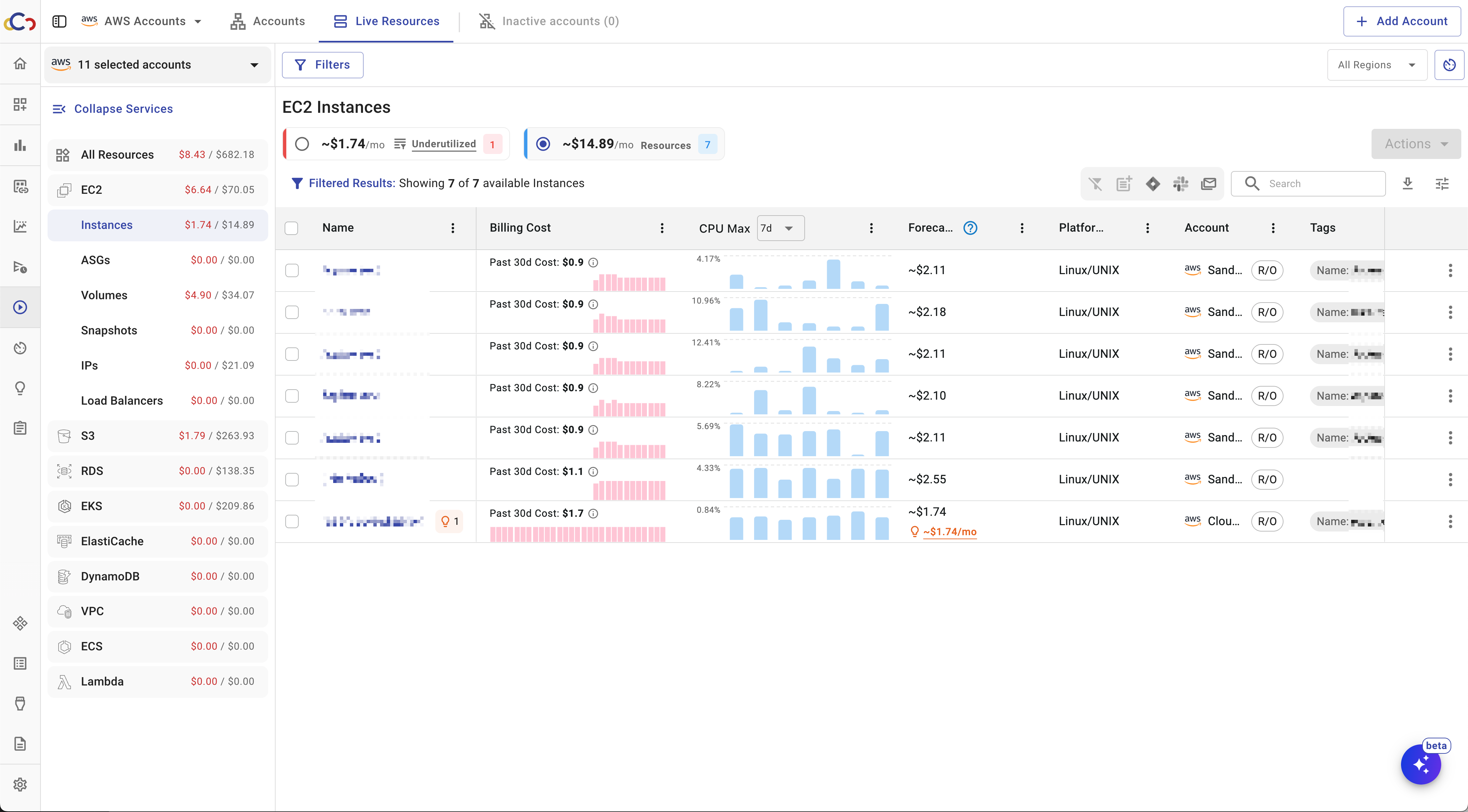
Task: Open the AI assistant beta button
Action: point(1420,765)
